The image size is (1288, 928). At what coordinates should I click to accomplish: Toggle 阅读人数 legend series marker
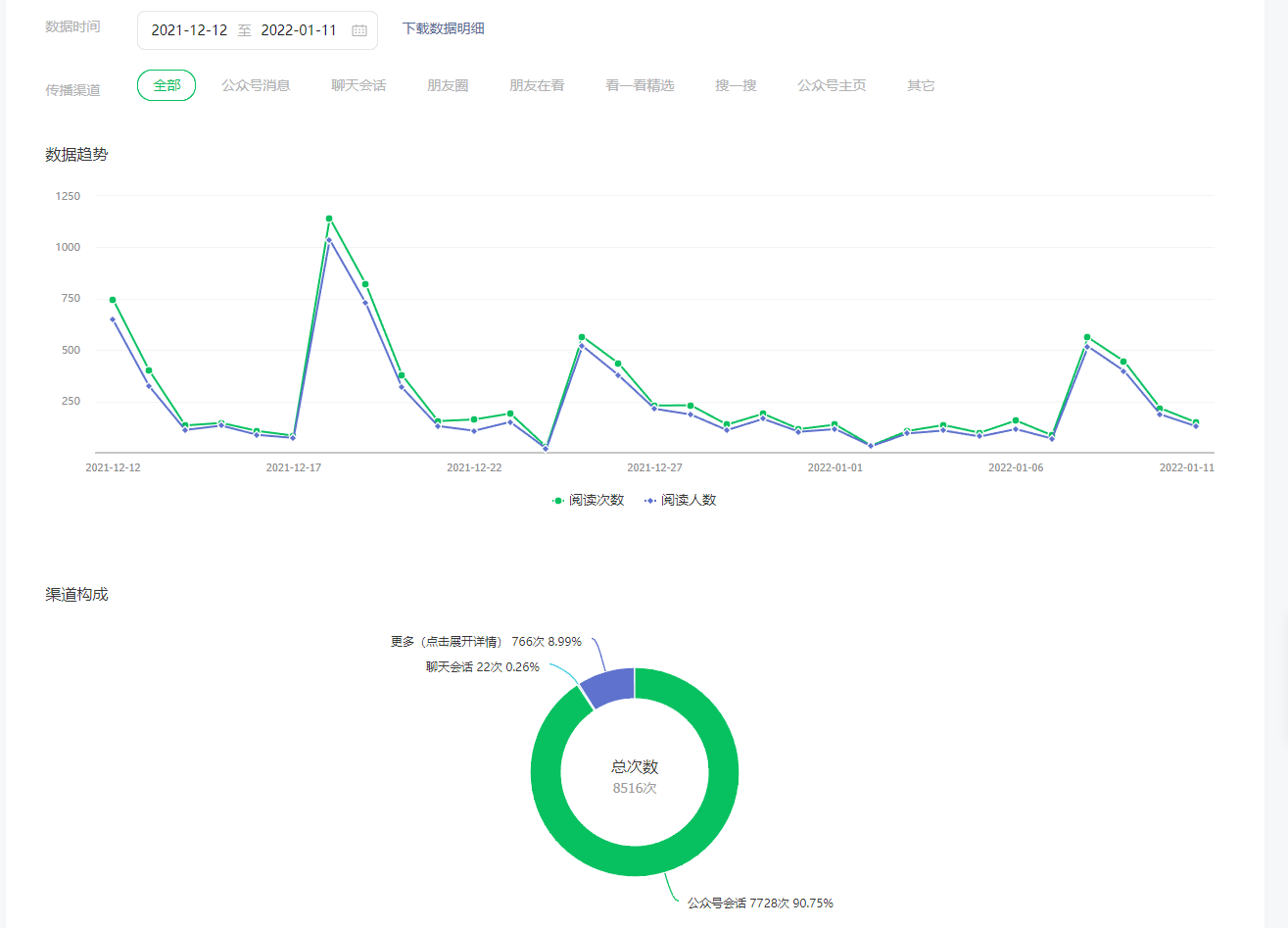[650, 500]
